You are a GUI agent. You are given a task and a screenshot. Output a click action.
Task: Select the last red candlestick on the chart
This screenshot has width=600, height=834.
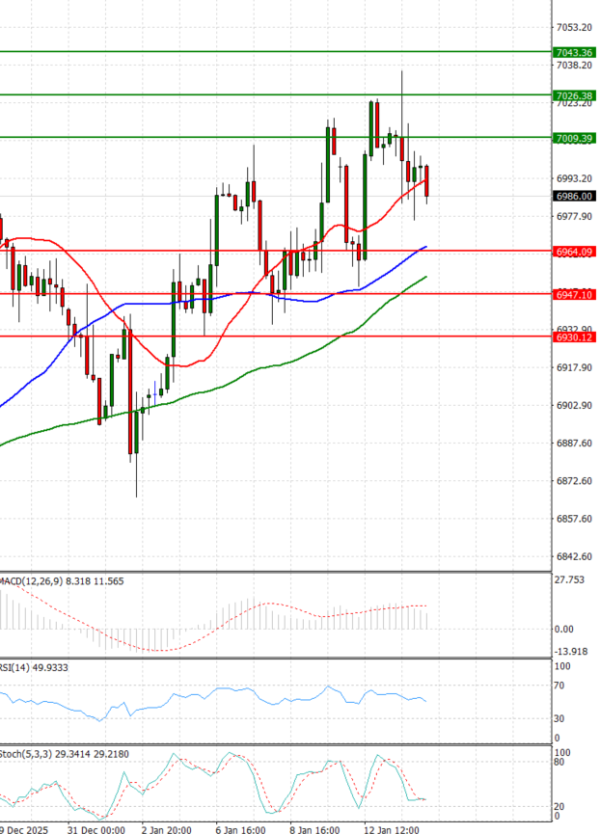tap(427, 182)
